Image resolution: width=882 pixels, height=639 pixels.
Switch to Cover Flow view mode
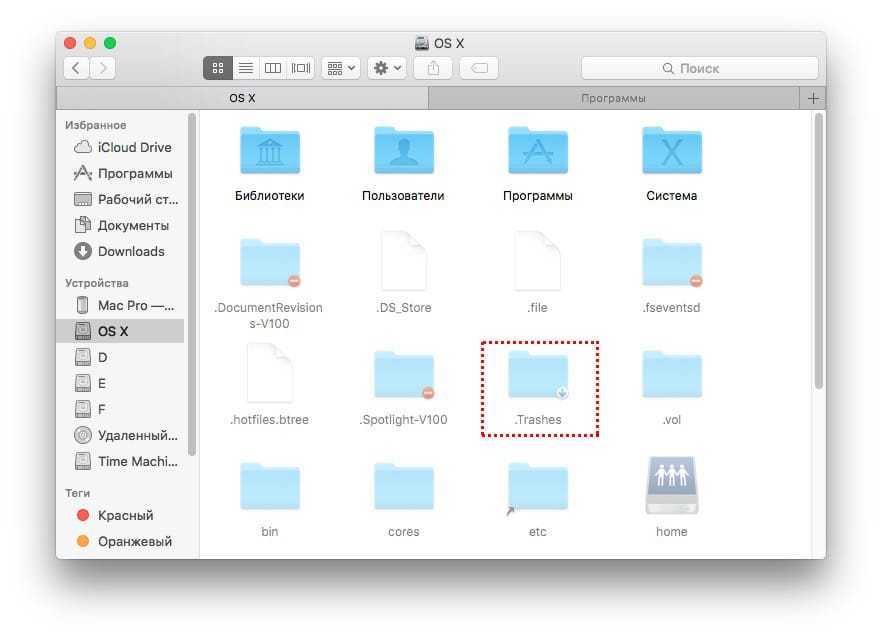[x=301, y=68]
